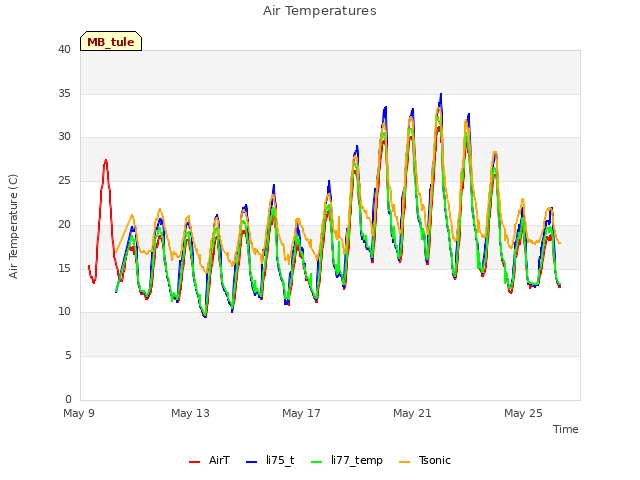Image resolution: width=640 pixels, height=480 pixels.
Task: Click the blue li75_t legend color marker
Action: tap(251, 462)
